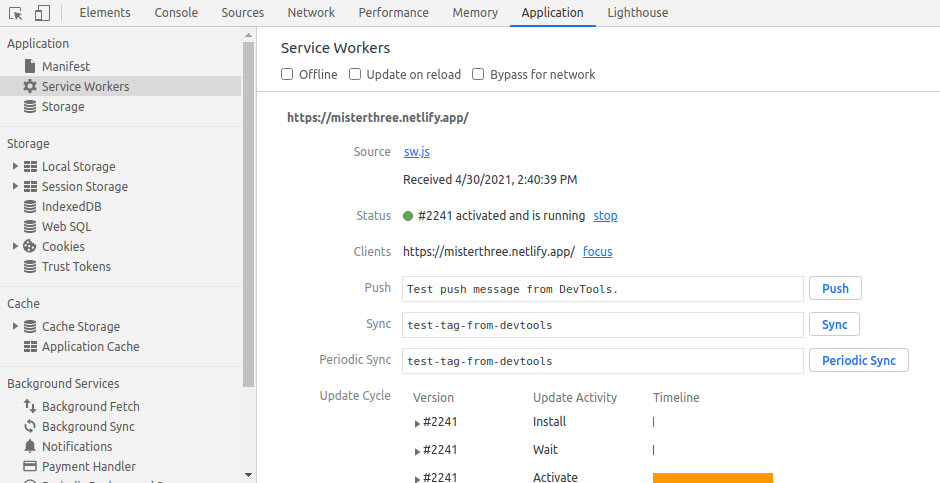Click the Cookies cookie icon
940x483 pixels.
[30, 246]
